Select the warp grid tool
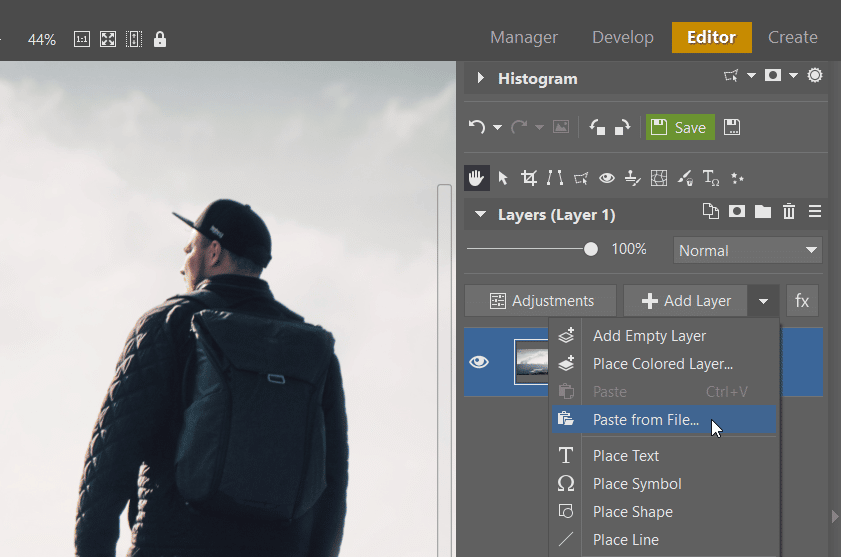Viewport: 841px width, 557px height. pyautogui.click(x=659, y=178)
